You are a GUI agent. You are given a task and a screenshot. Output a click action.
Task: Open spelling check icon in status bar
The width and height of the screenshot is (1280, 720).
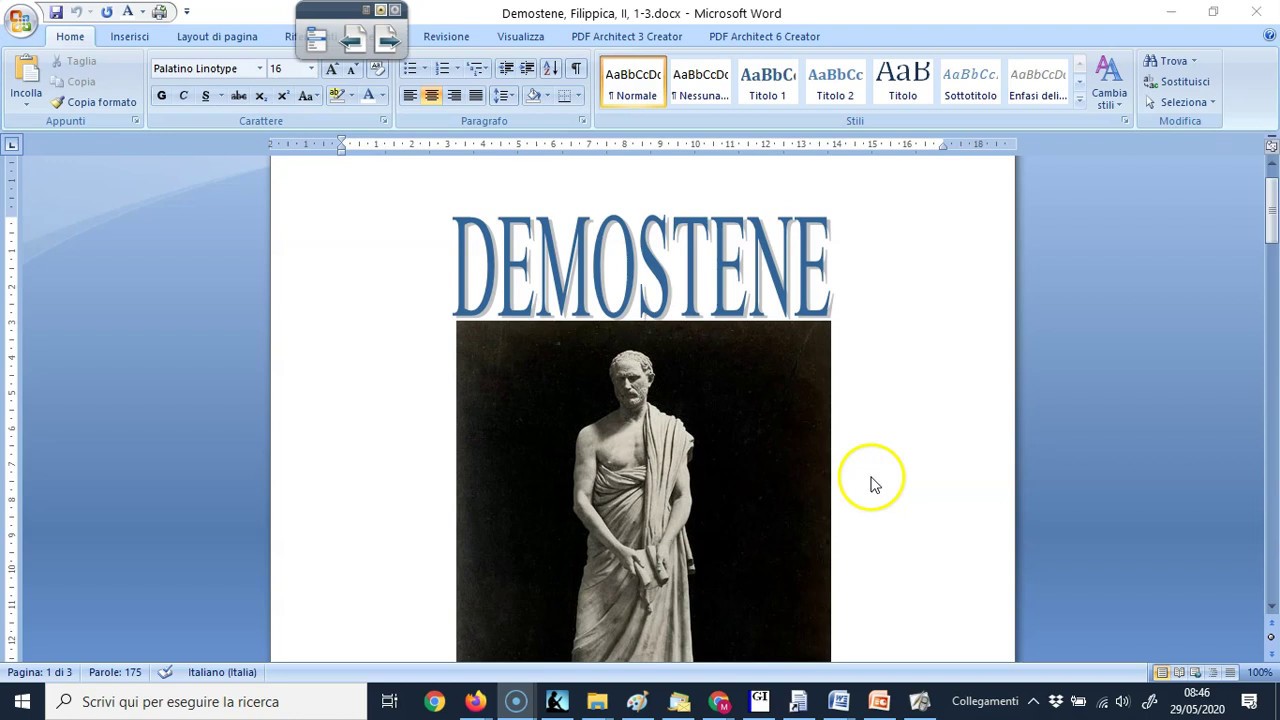tap(166, 672)
